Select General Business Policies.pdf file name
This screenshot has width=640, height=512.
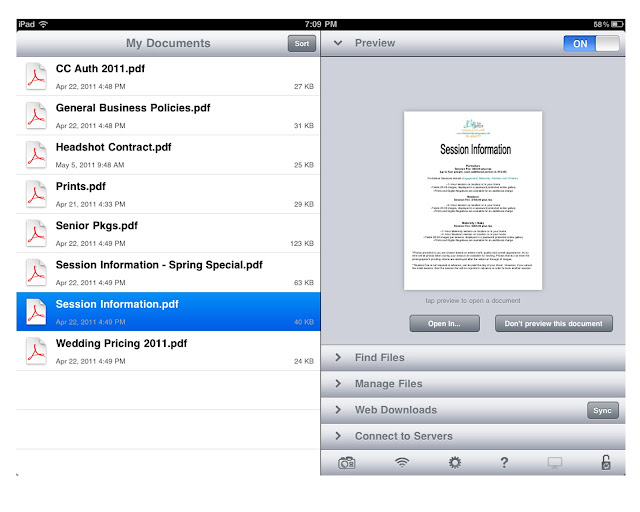[133, 108]
